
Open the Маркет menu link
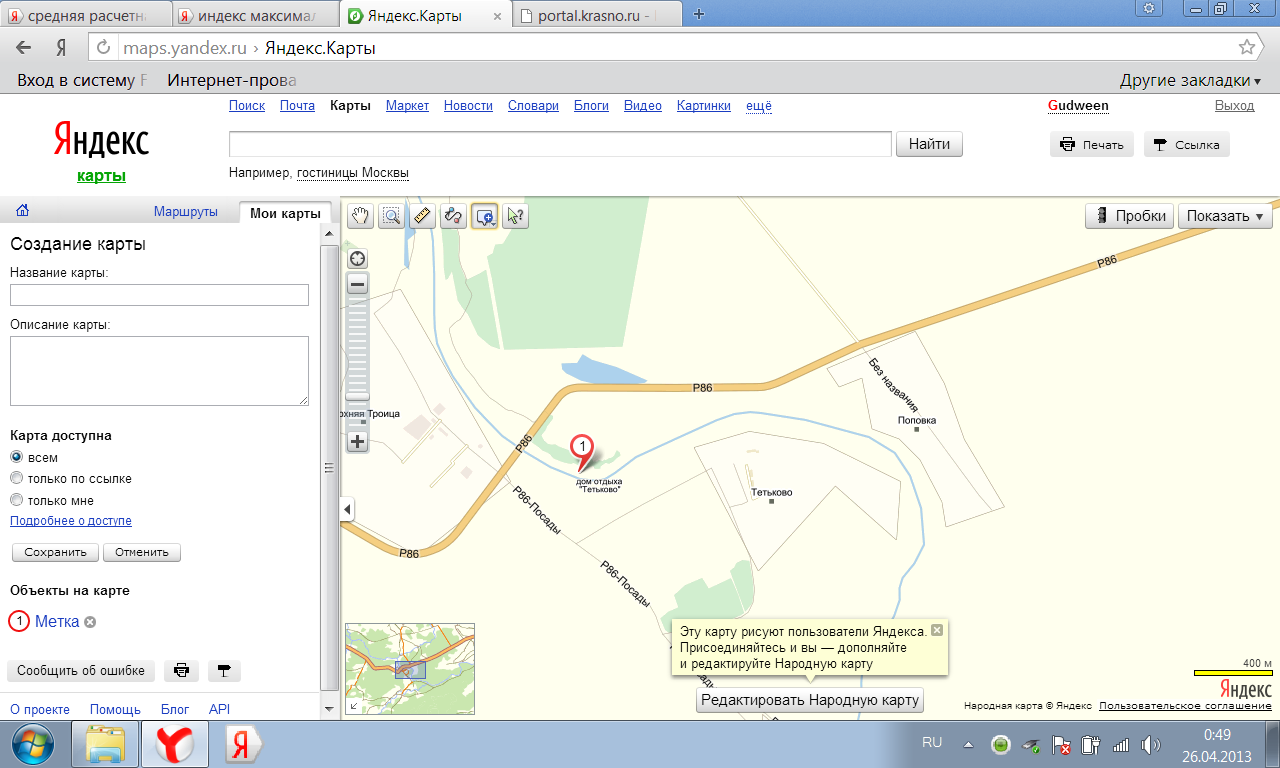[407, 106]
